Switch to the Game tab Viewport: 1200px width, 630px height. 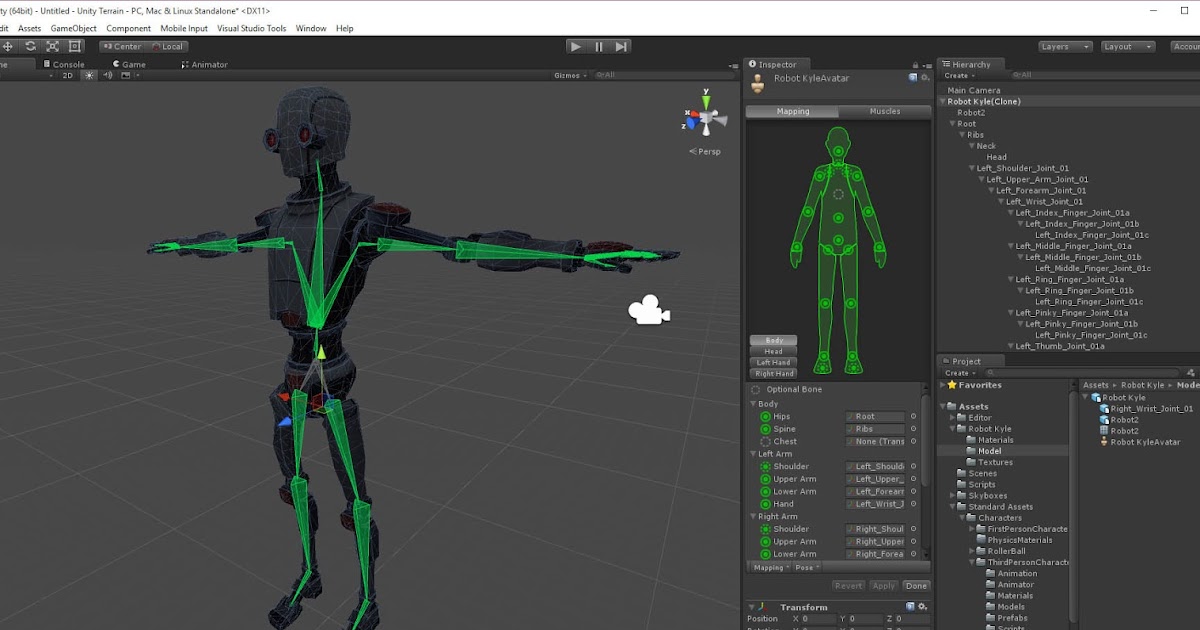[x=129, y=64]
